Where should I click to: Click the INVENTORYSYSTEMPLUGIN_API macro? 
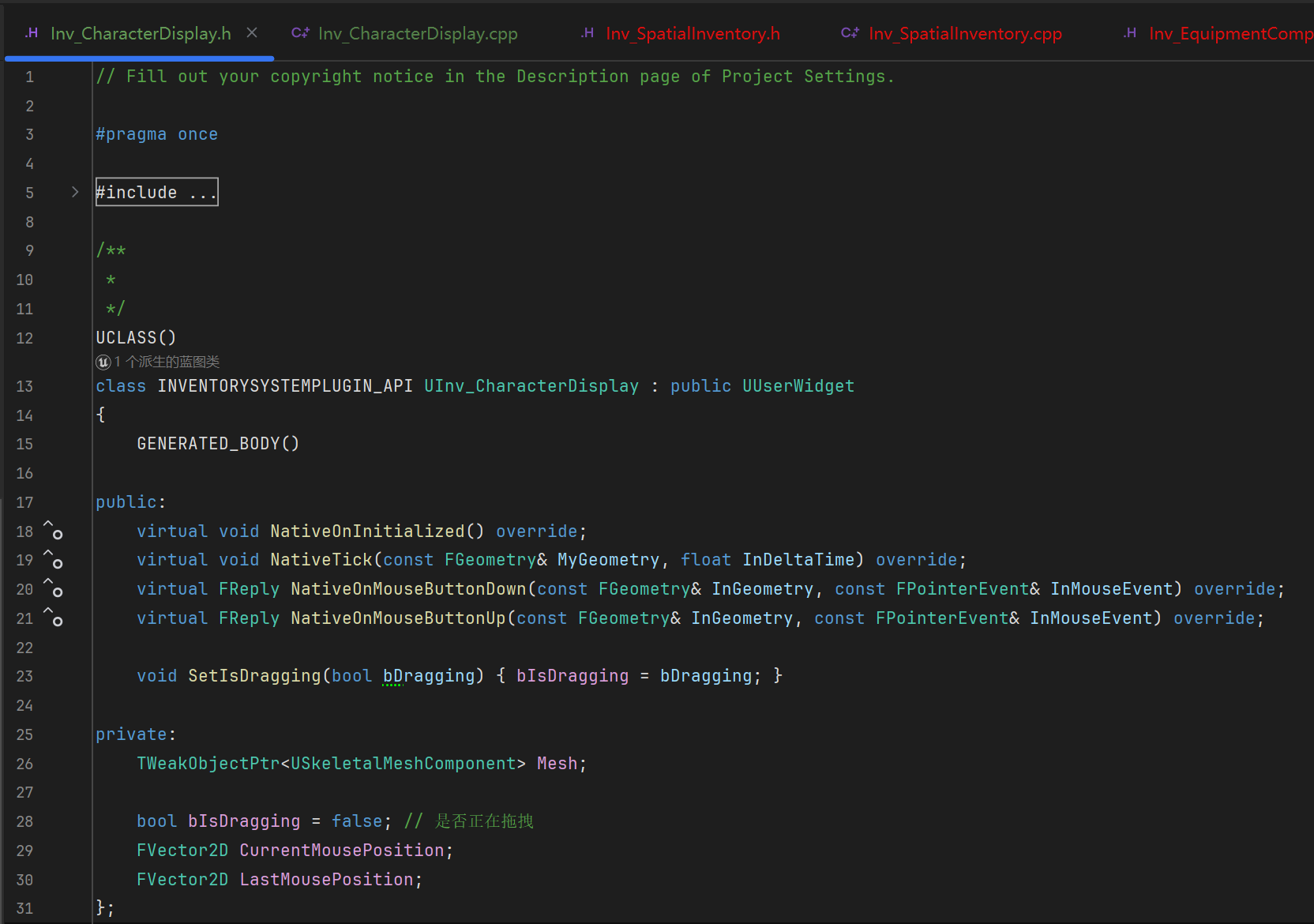click(x=285, y=386)
